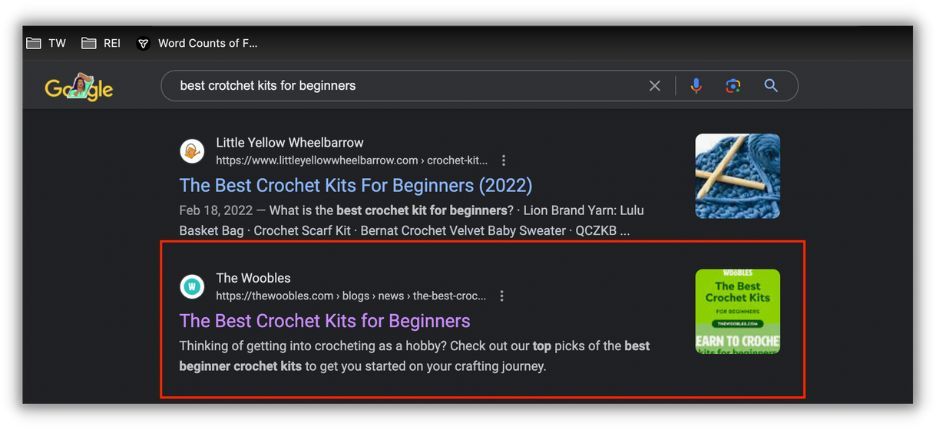This screenshot has height=430, width=936.
Task: Open the blue yarn crochet hook thumbnail
Action: [x=737, y=176]
